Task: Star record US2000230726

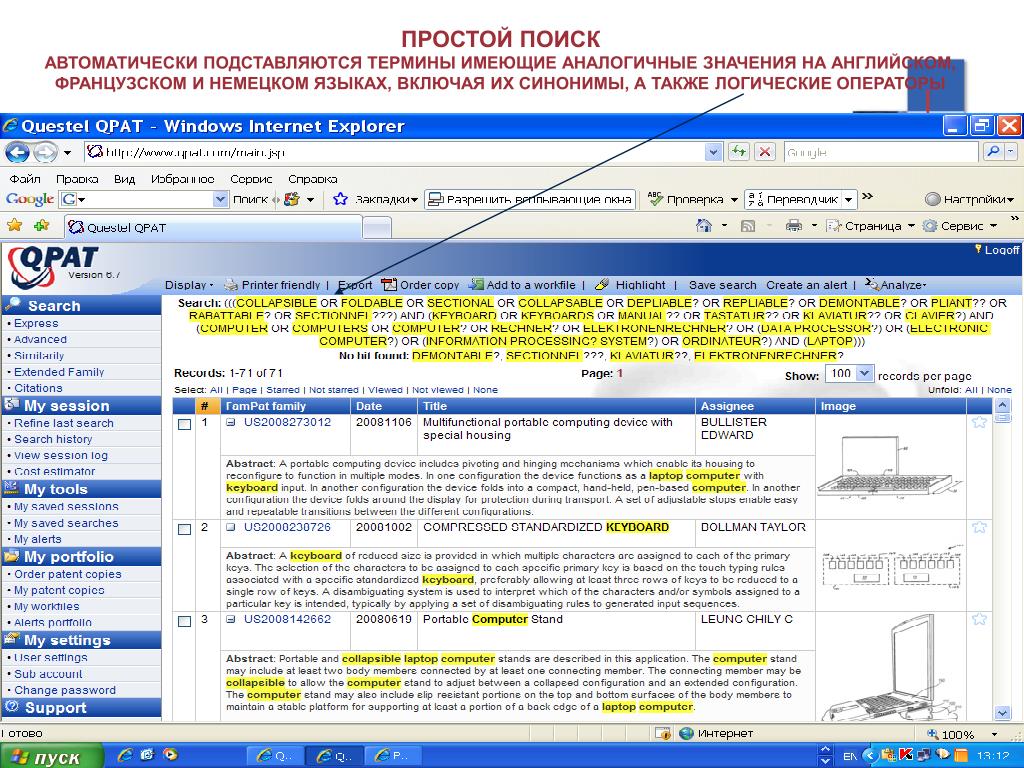Action: (978, 527)
